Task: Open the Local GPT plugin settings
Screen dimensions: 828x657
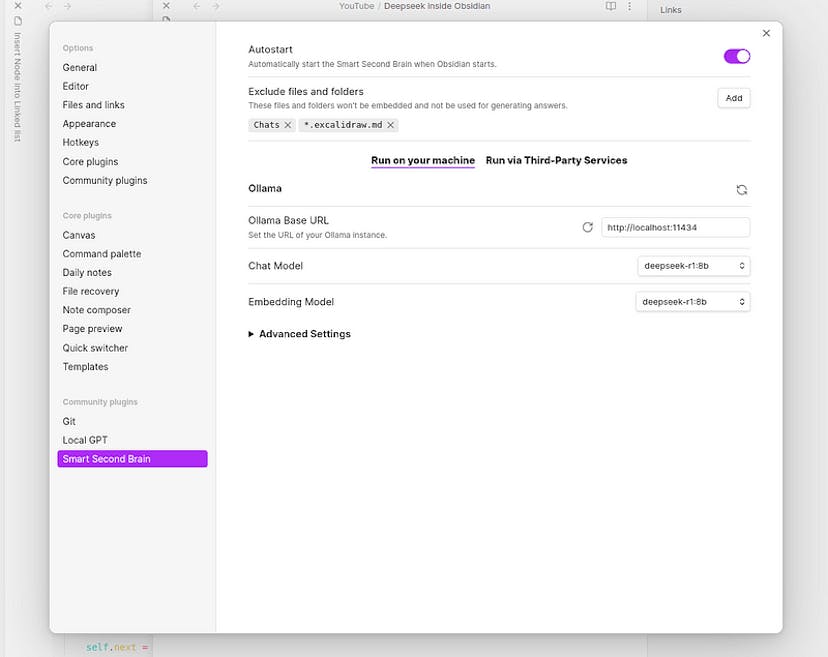Action: 85,440
